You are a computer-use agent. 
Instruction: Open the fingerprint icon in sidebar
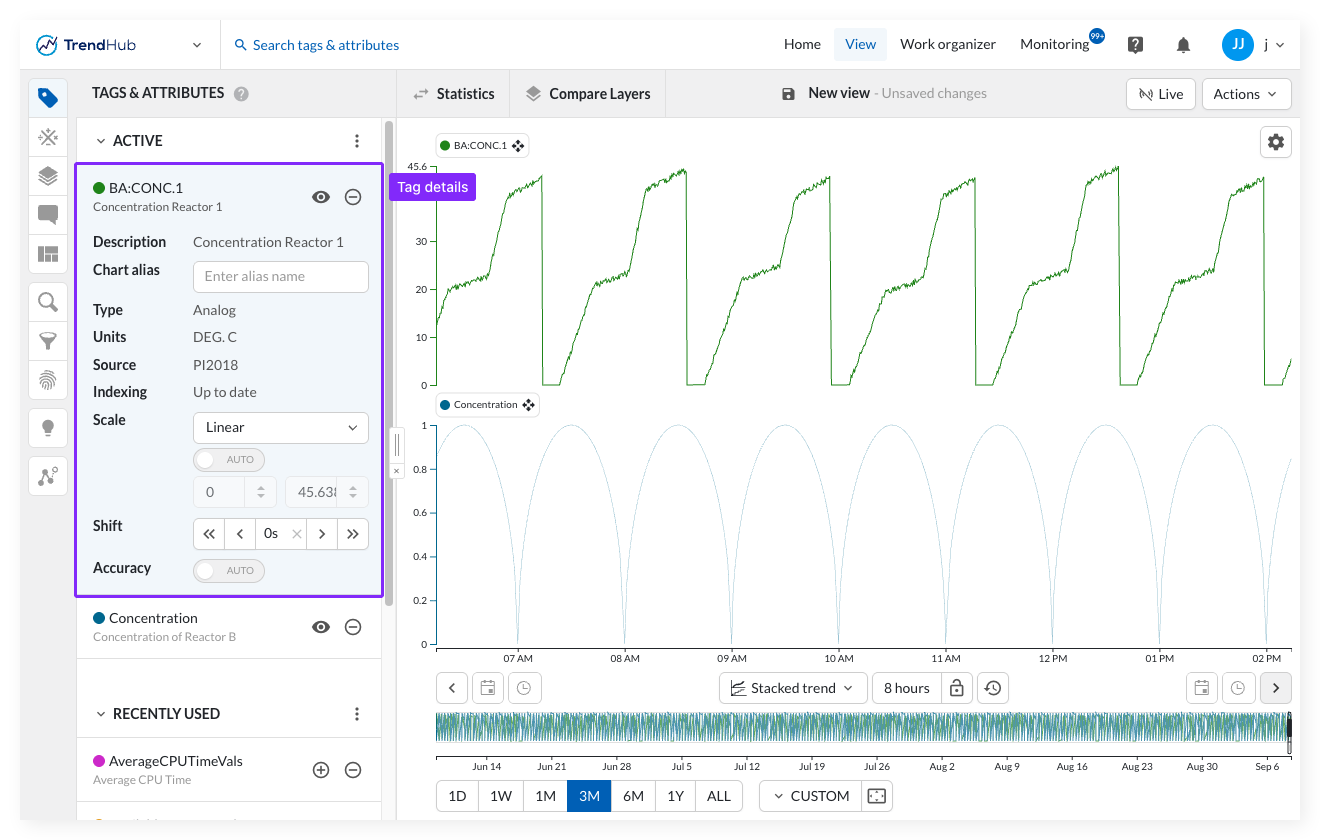pos(48,380)
